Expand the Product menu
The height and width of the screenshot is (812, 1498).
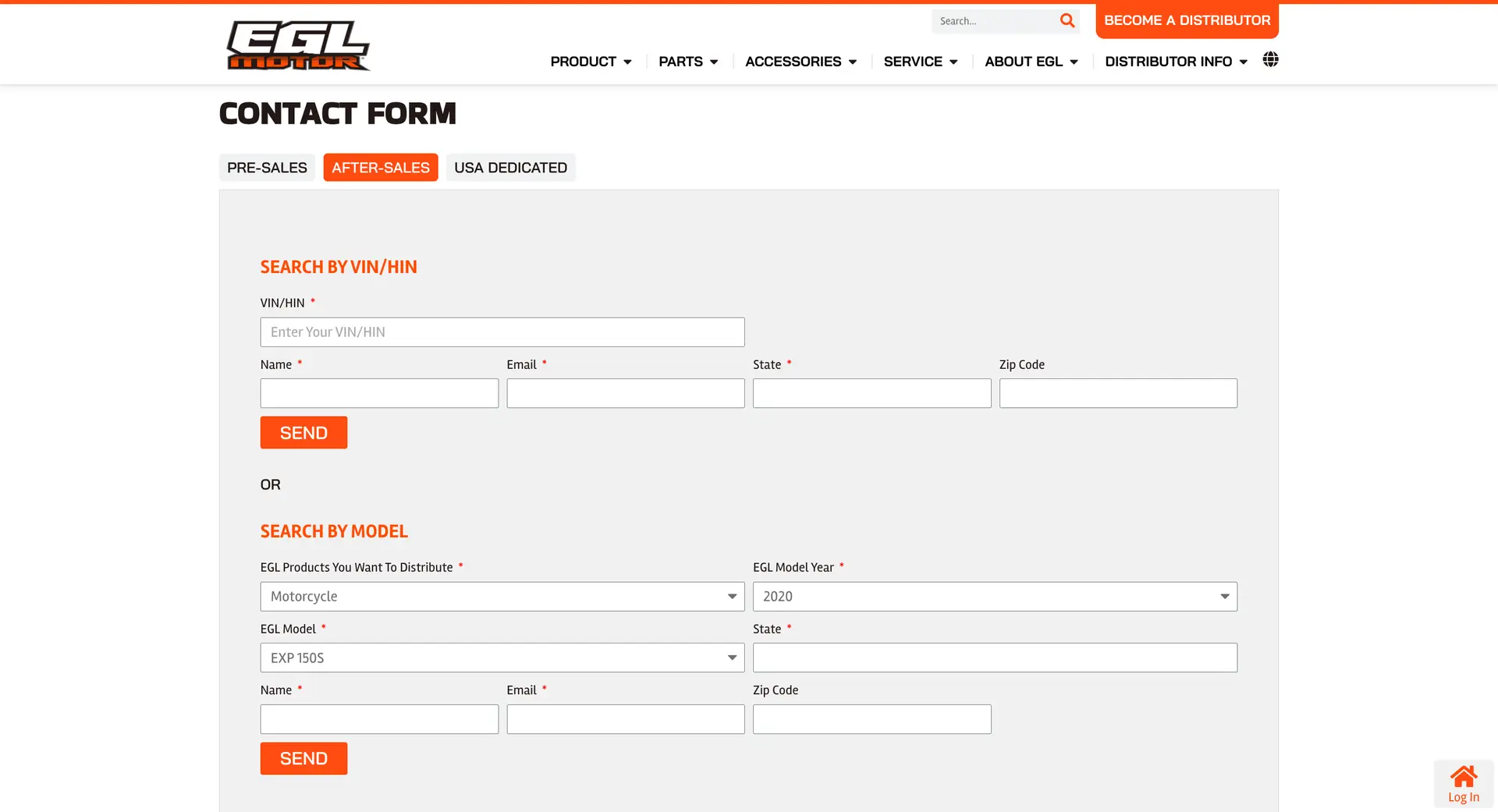pos(591,62)
